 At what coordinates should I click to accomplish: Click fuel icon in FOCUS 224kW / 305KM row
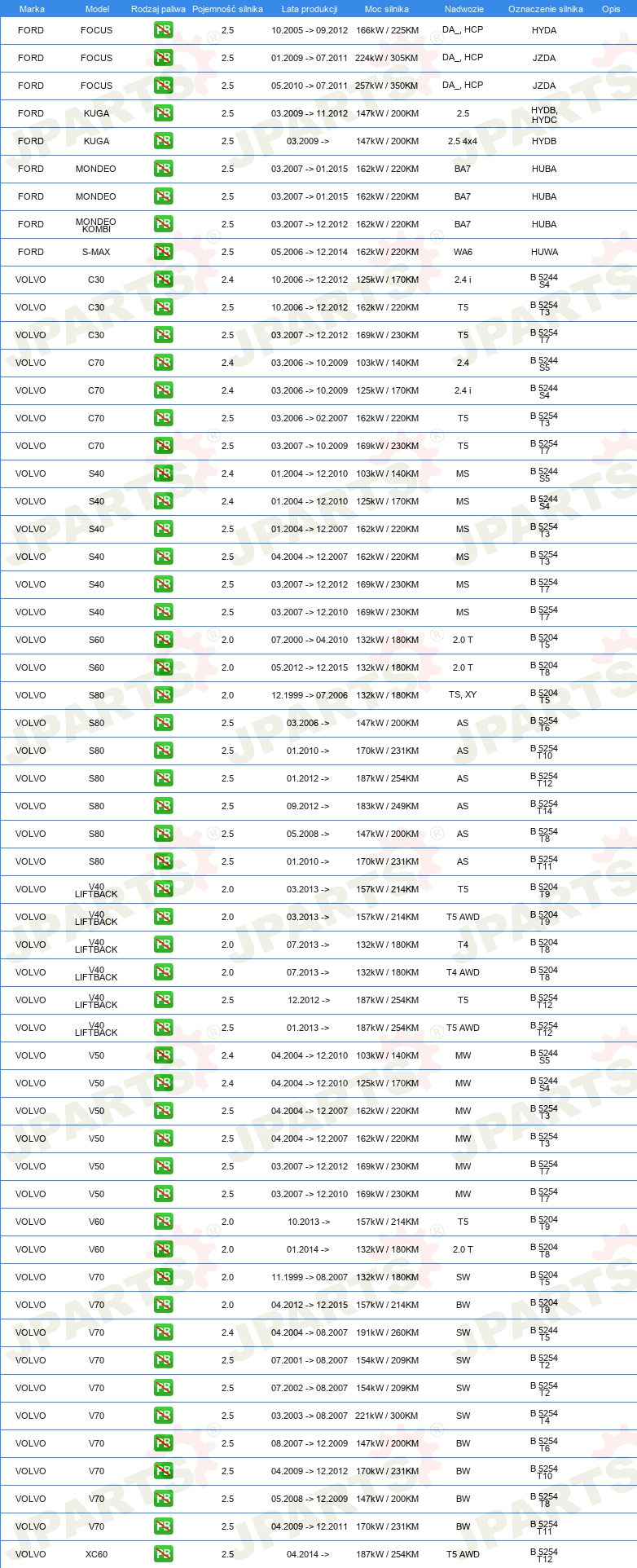(x=163, y=58)
